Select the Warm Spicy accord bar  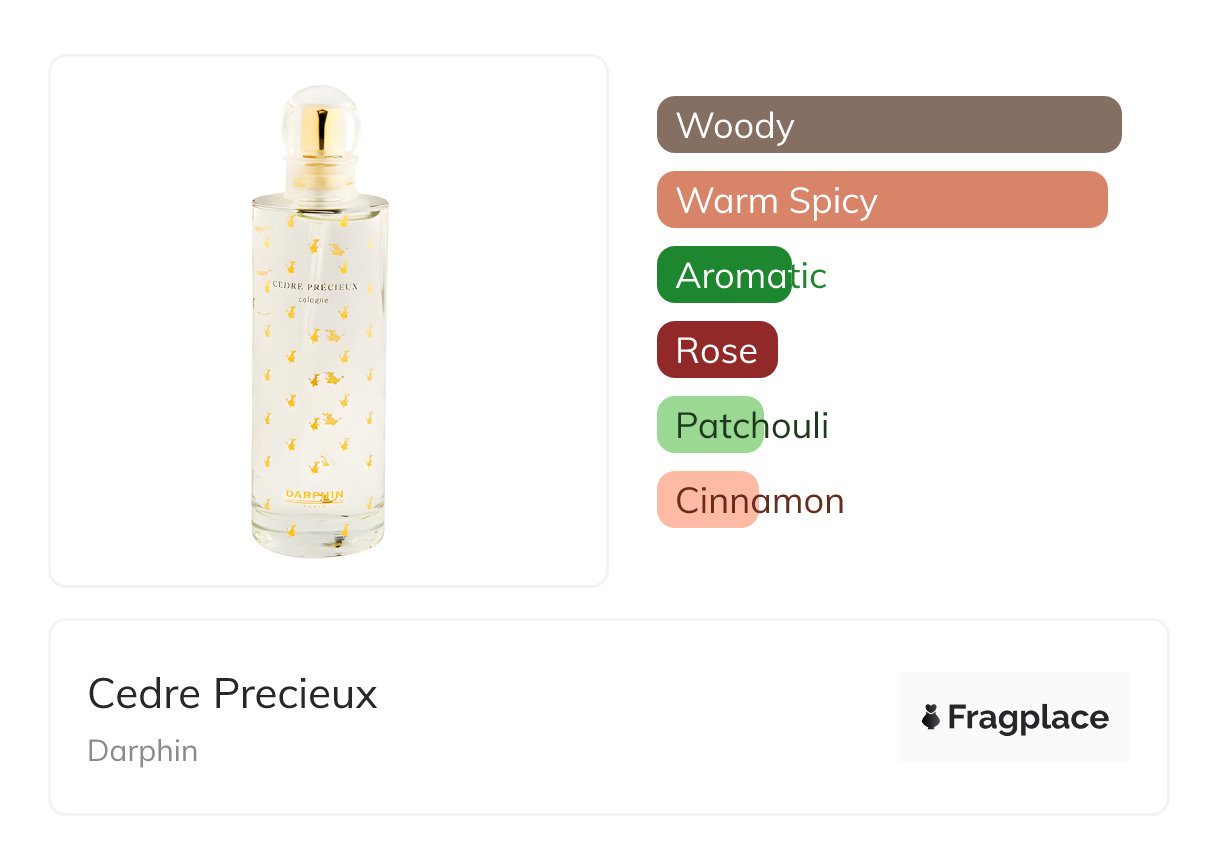(881, 200)
